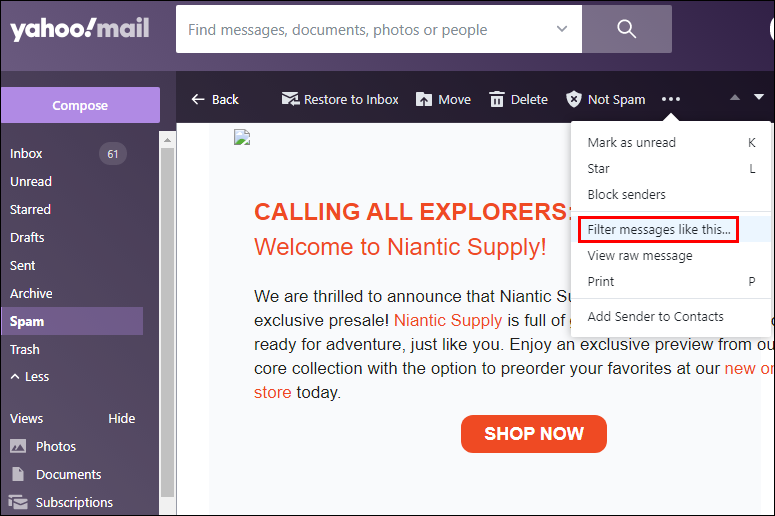Open the Sent folder
Screen dimensions: 775x516
coord(23,265)
